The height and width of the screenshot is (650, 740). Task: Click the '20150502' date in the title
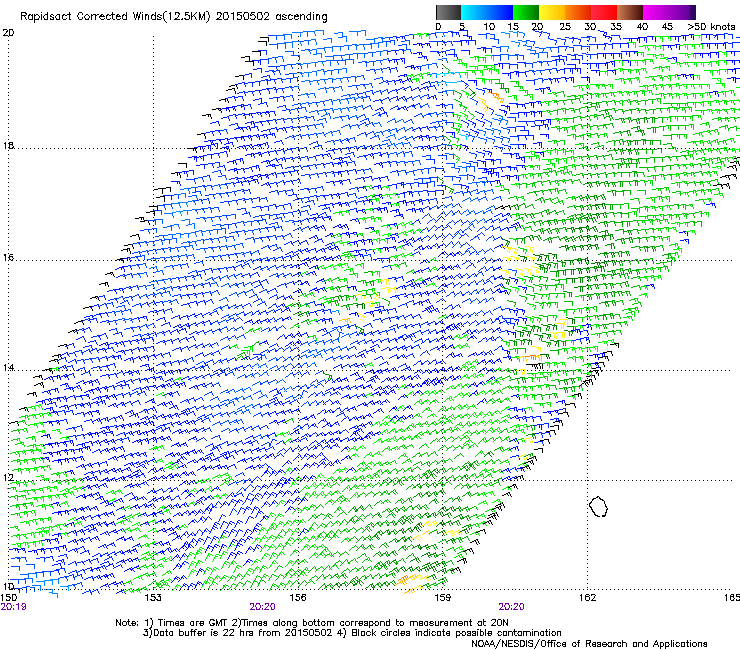(243, 17)
